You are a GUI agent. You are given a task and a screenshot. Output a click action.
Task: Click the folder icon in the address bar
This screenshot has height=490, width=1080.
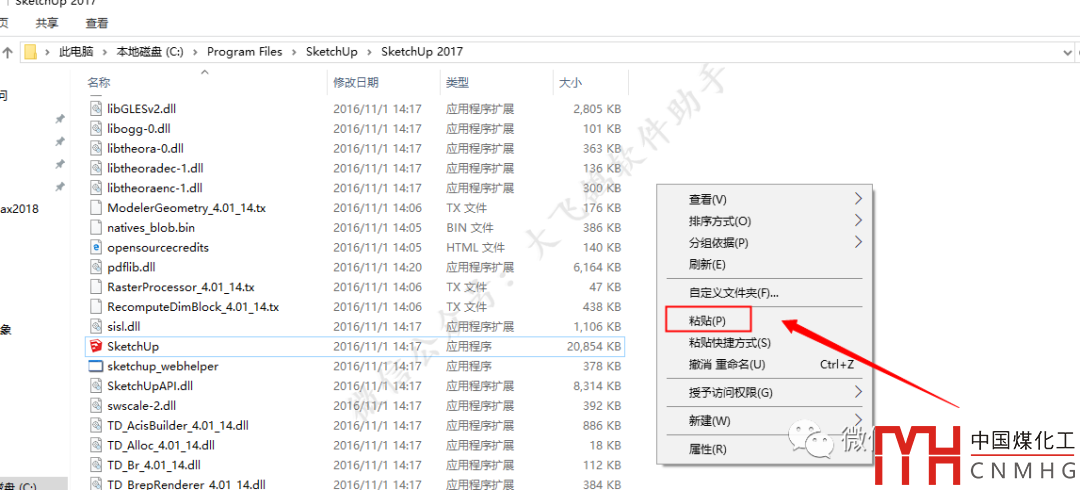tap(31, 51)
